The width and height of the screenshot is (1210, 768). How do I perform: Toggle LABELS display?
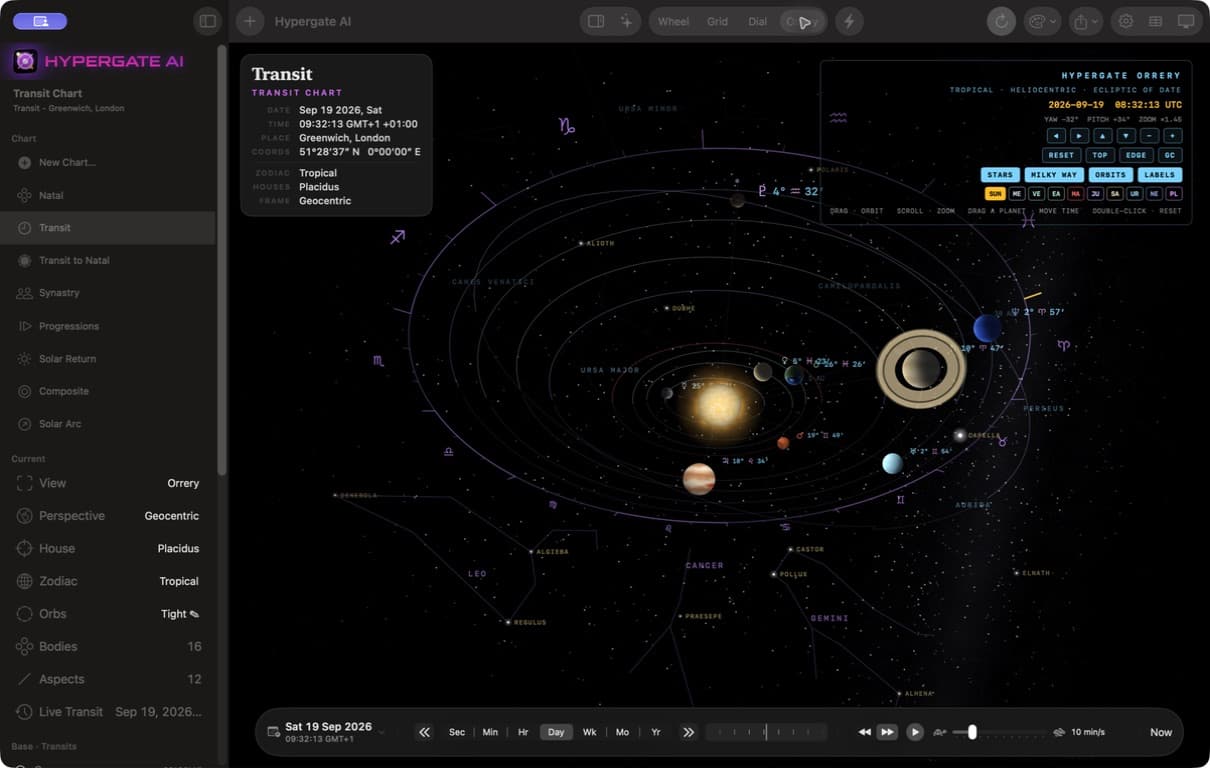coord(1159,175)
